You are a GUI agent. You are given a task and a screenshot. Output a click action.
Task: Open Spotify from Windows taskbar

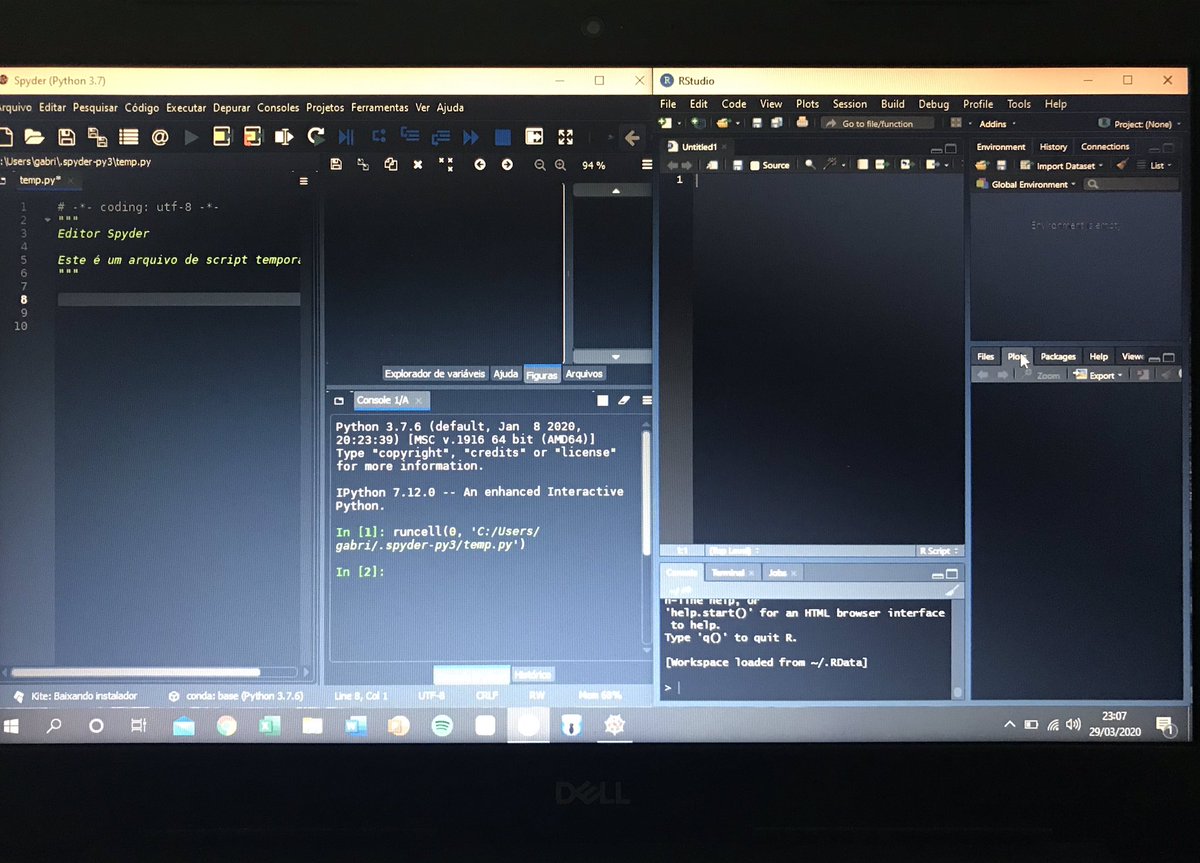(442, 726)
